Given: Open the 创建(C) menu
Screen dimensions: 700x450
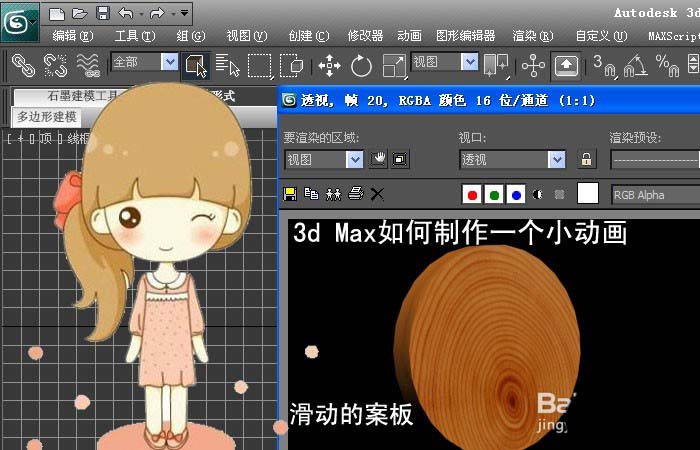Looking at the screenshot, I should (308, 36).
